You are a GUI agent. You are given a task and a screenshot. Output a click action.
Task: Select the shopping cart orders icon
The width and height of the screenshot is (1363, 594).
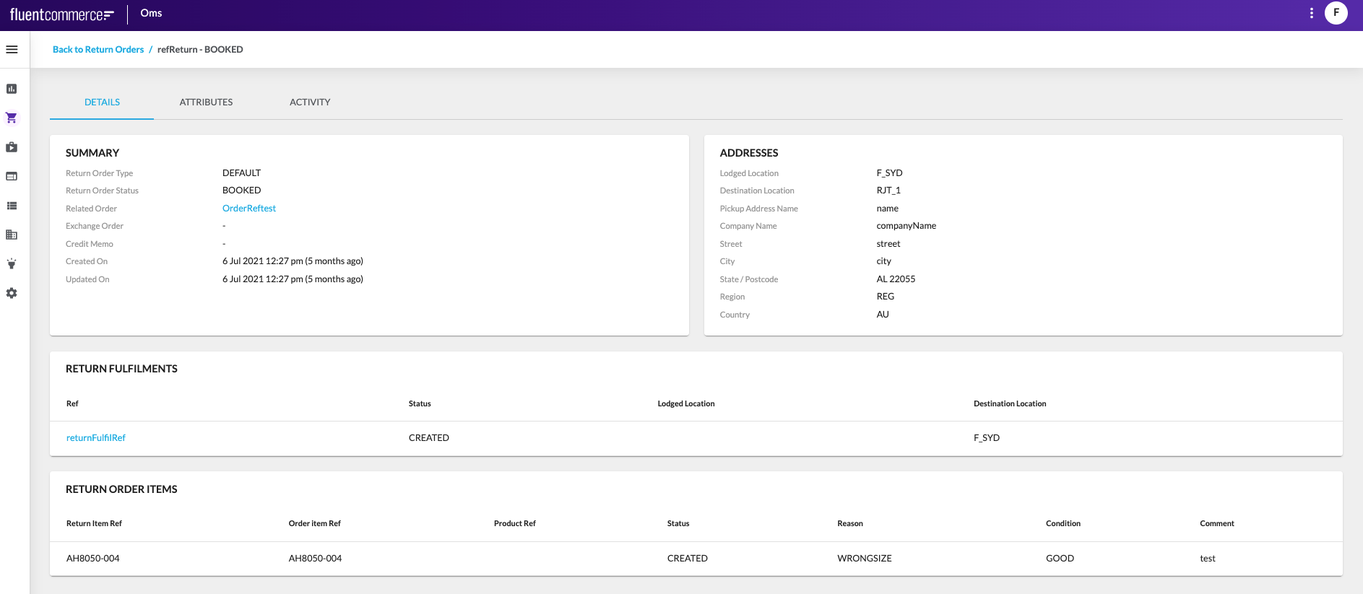[x=12, y=118]
